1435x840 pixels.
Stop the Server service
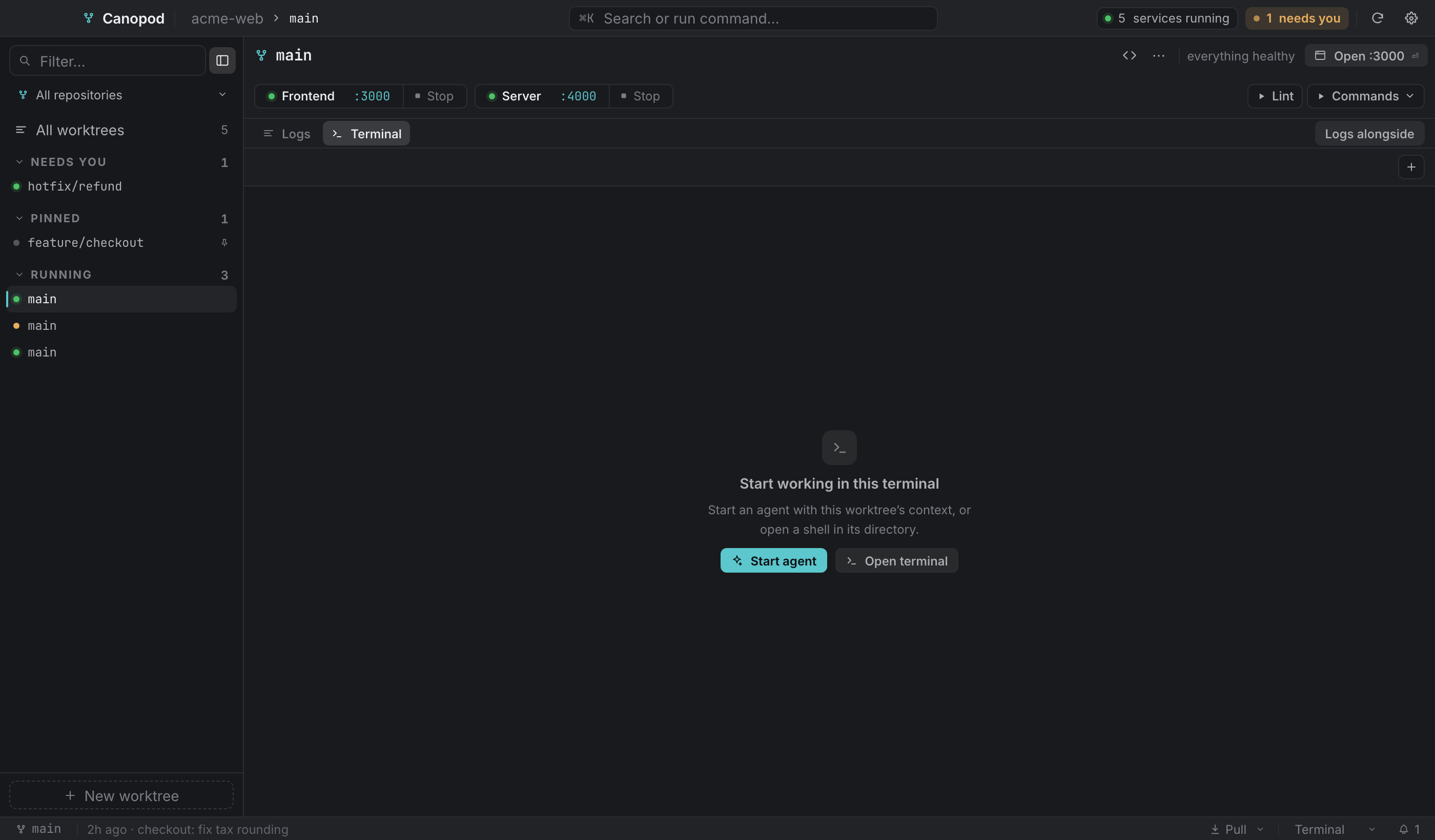641,96
